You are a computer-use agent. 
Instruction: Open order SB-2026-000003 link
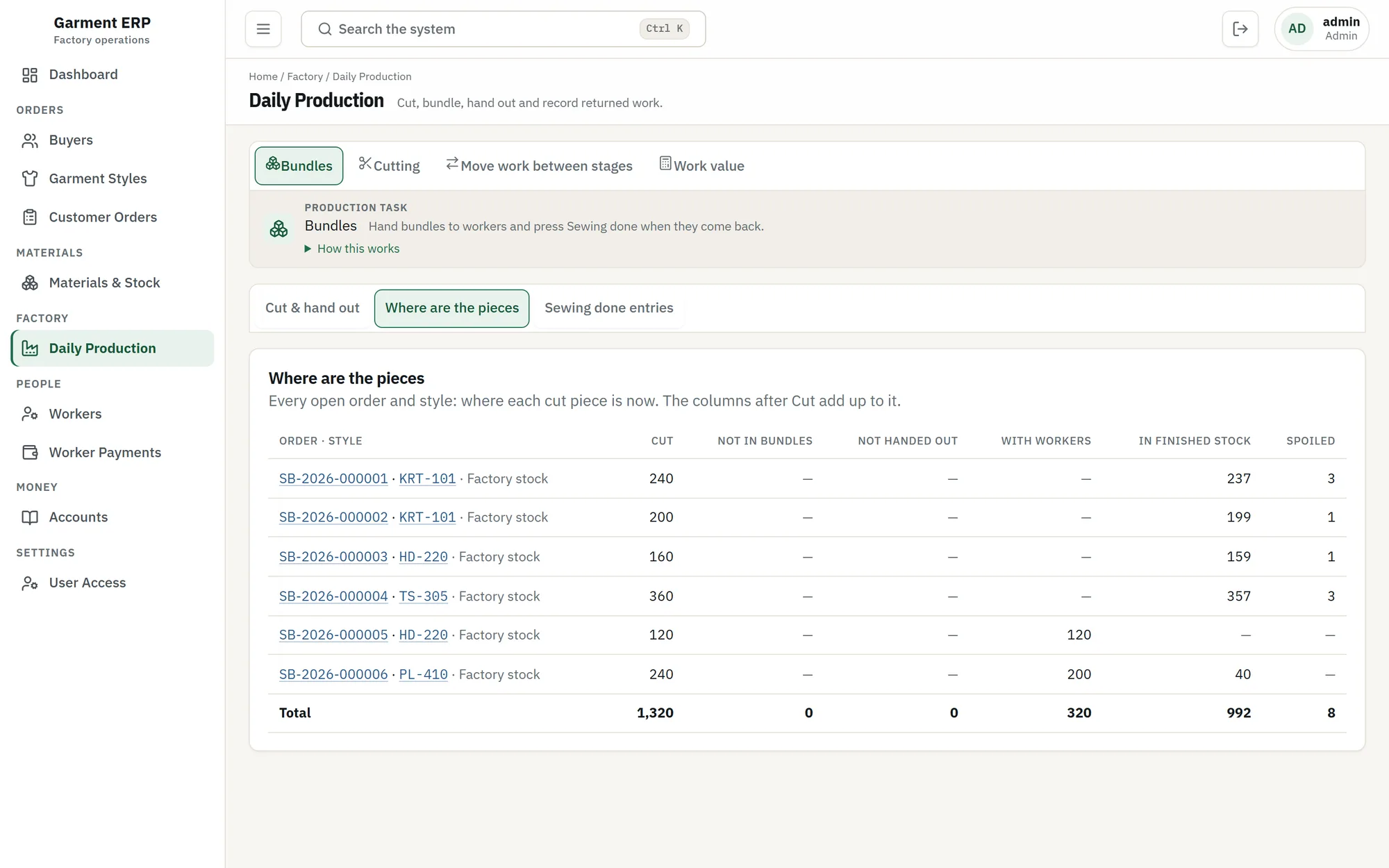(x=333, y=557)
